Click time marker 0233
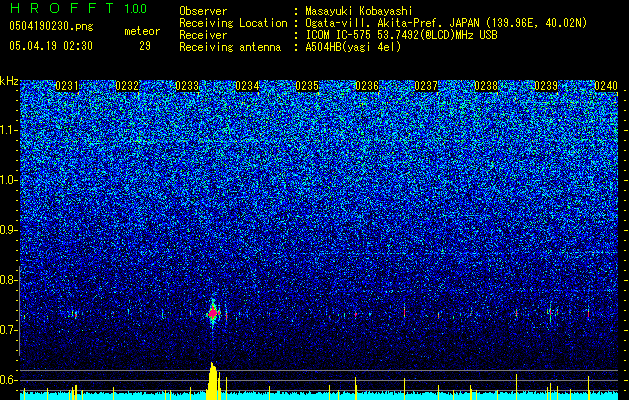Screen dimensions: 629x400 pos(187,86)
